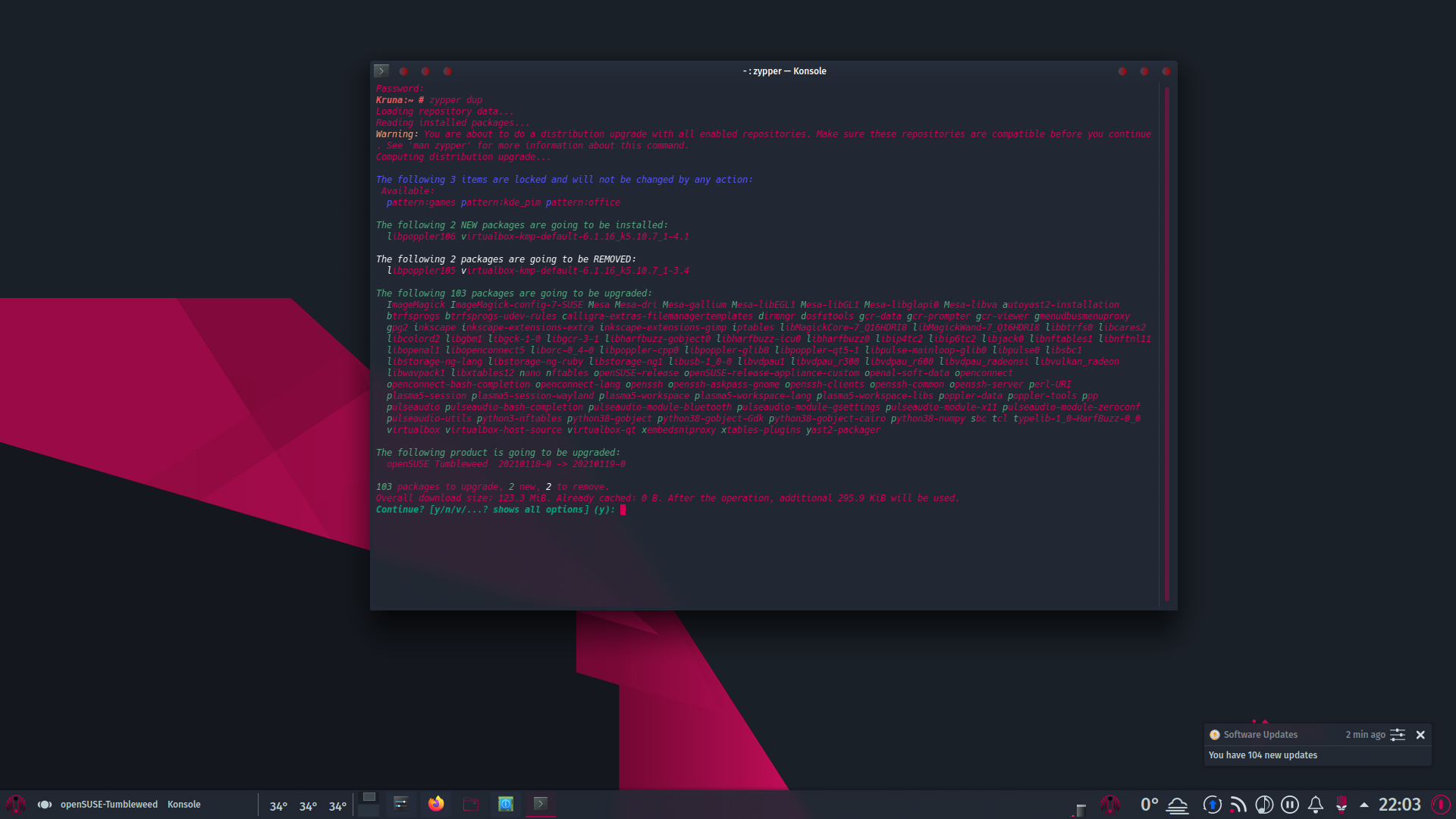This screenshot has width=1456, height=819.
Task: Configure the Software Updates notification settings
Action: 1398,735
